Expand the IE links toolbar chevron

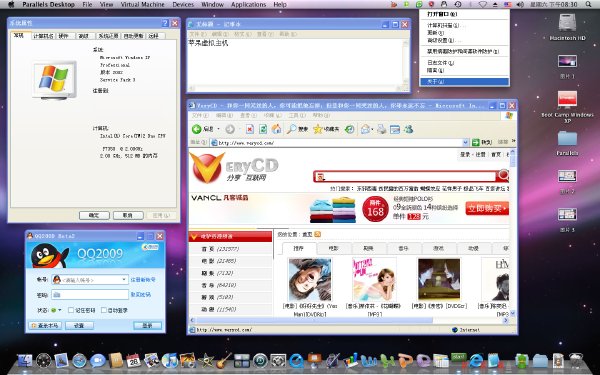(514, 142)
